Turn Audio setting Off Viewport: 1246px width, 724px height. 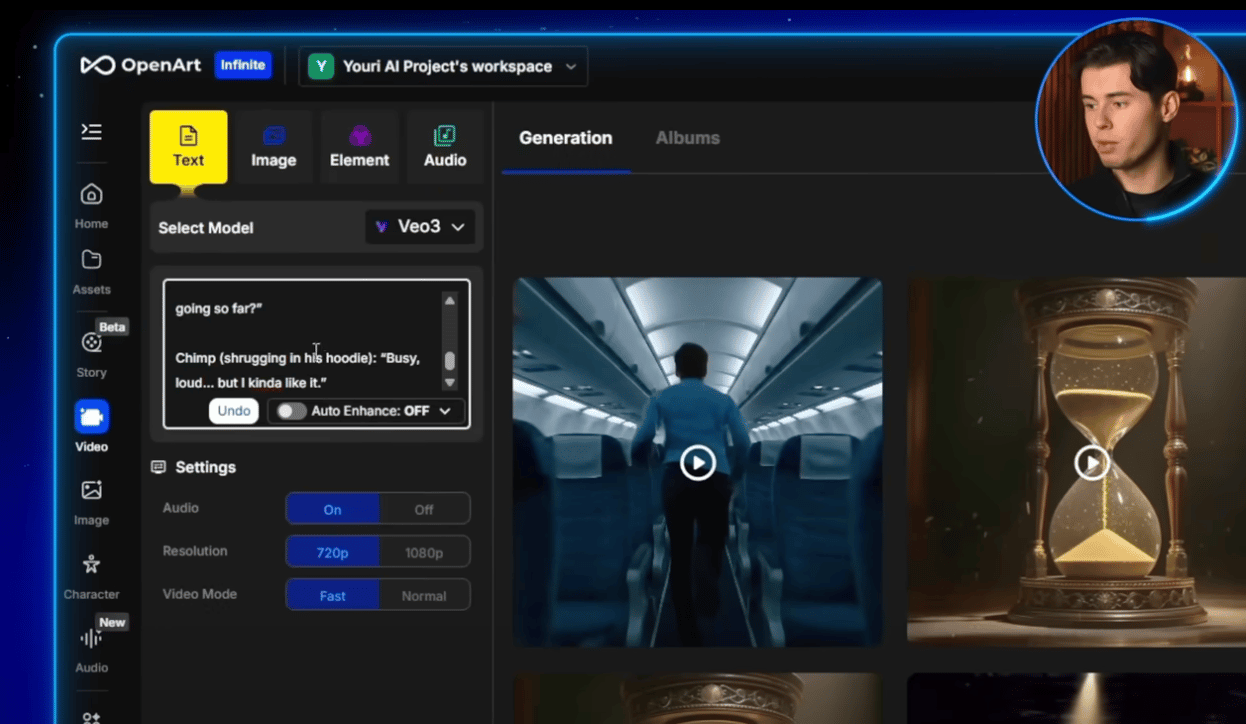424,509
